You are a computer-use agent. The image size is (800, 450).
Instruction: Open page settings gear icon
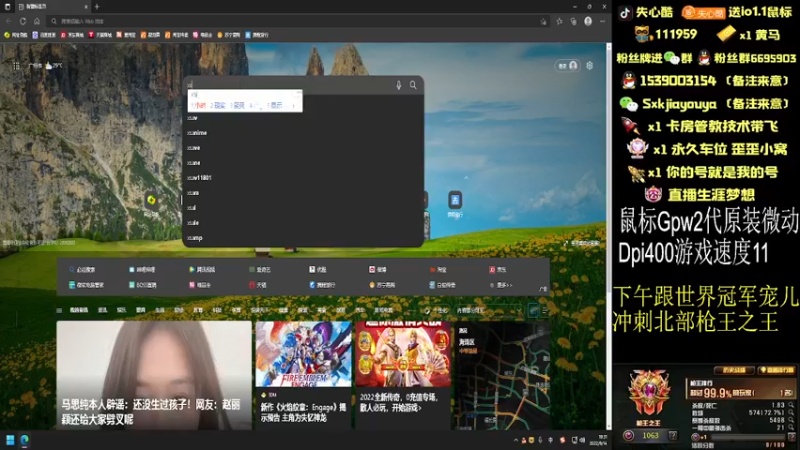(x=589, y=66)
